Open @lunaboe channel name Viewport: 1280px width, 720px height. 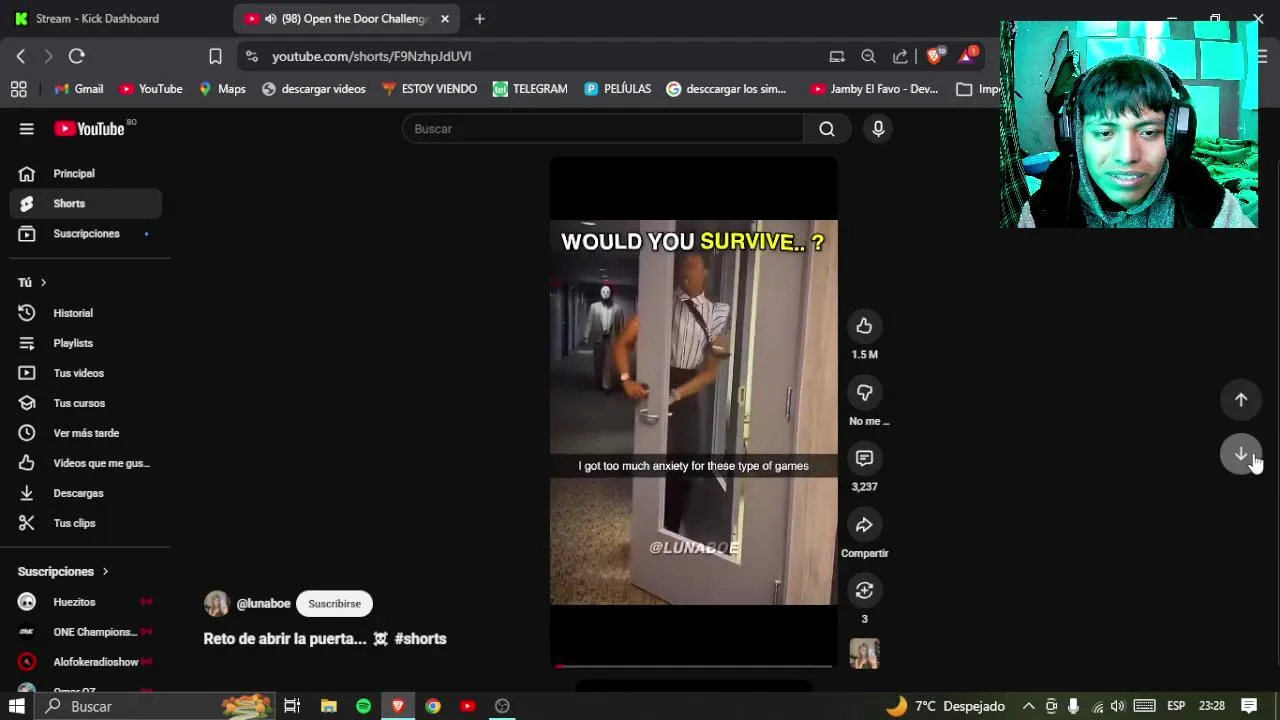[x=263, y=603]
